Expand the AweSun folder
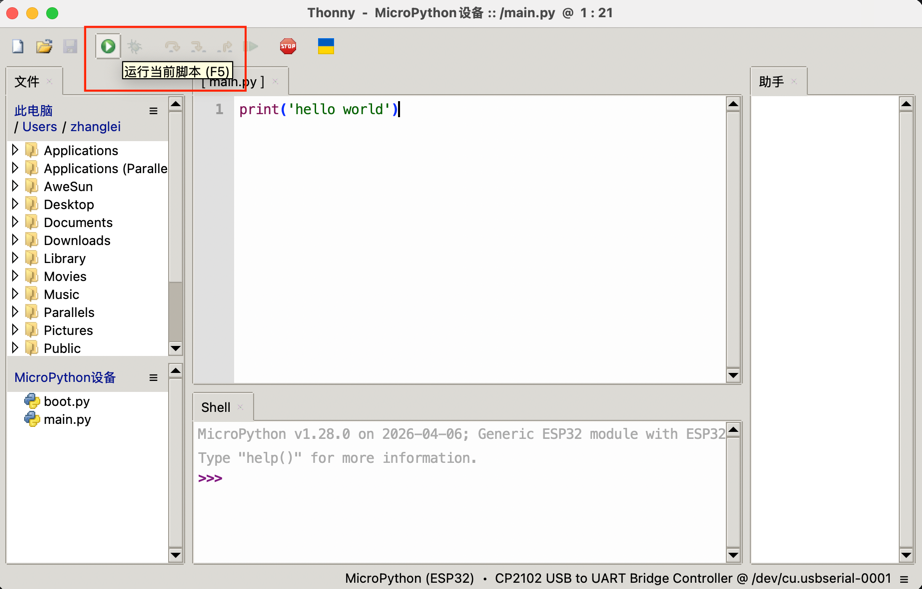The height and width of the screenshot is (589, 922). point(15,186)
